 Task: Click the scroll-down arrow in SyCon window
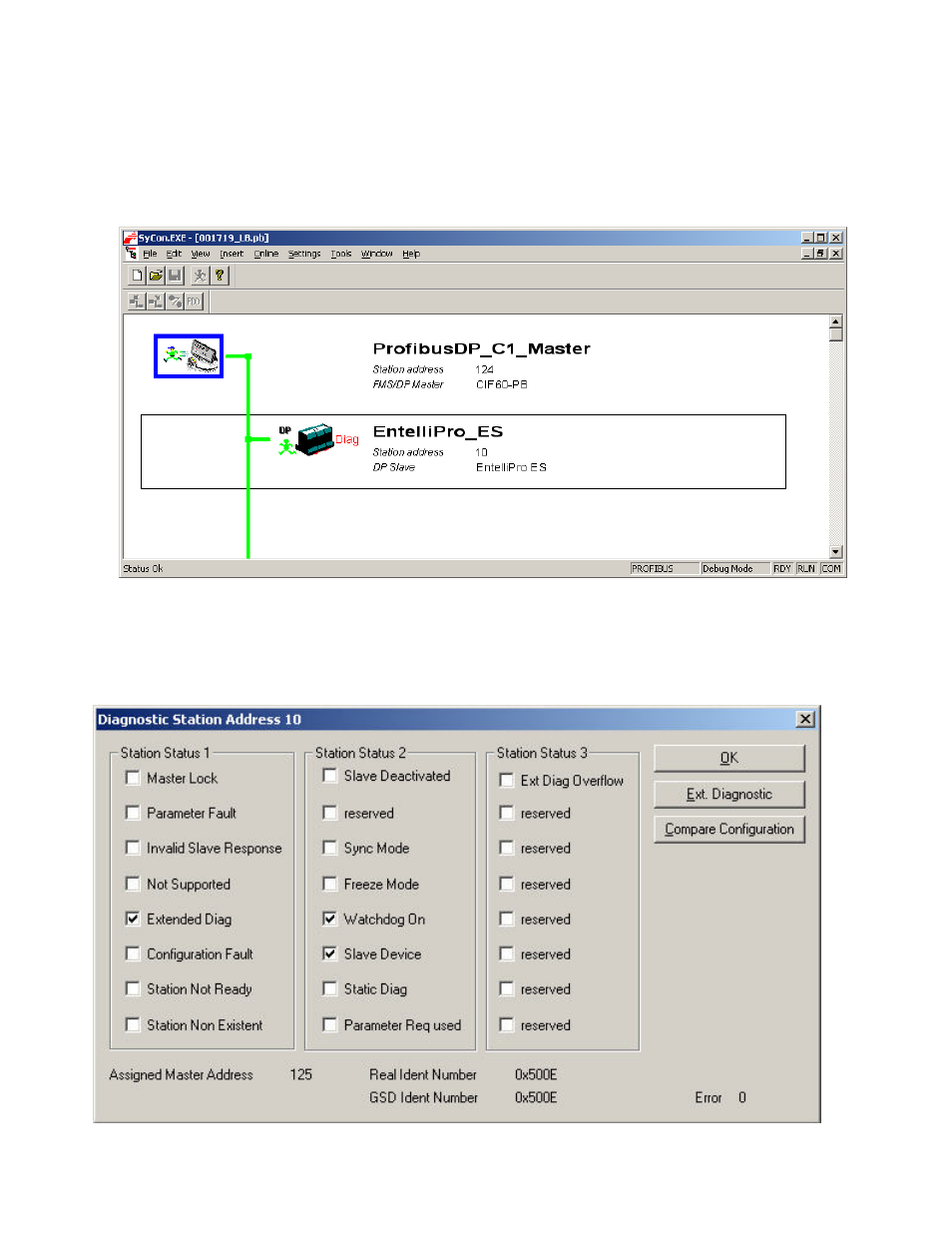(x=836, y=552)
